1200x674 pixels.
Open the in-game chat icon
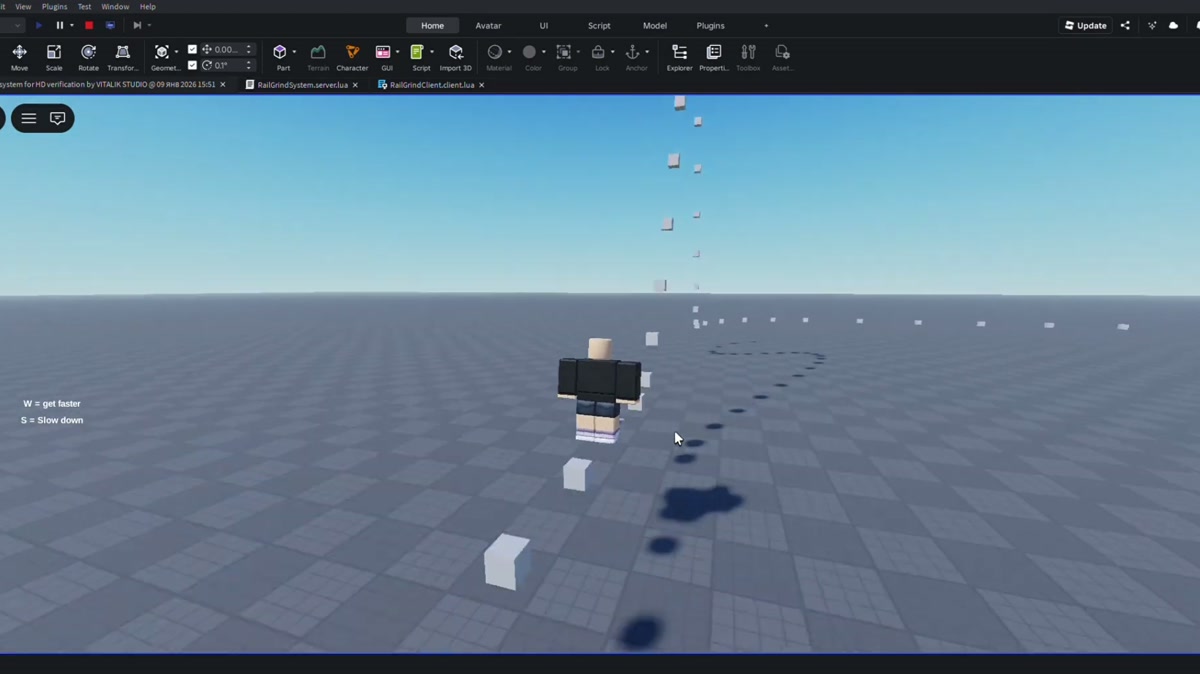[58, 118]
